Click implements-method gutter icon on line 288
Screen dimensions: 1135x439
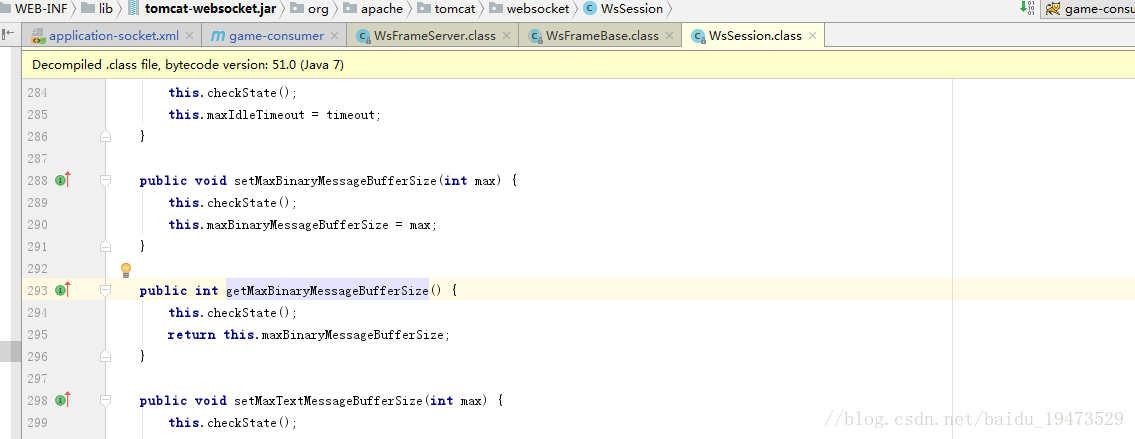[x=62, y=181]
